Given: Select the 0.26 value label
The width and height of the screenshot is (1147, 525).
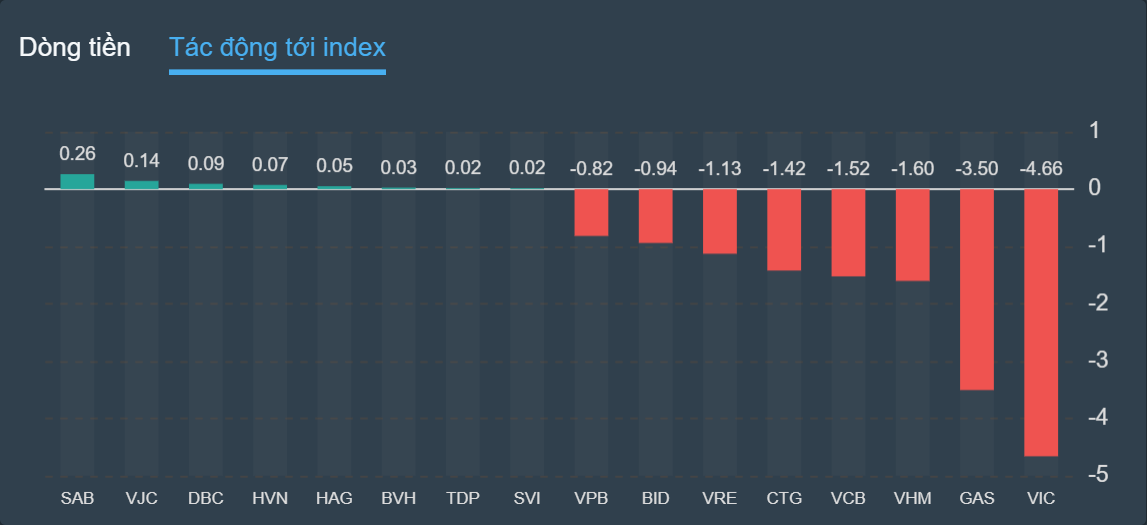Looking at the screenshot, I should (77, 154).
